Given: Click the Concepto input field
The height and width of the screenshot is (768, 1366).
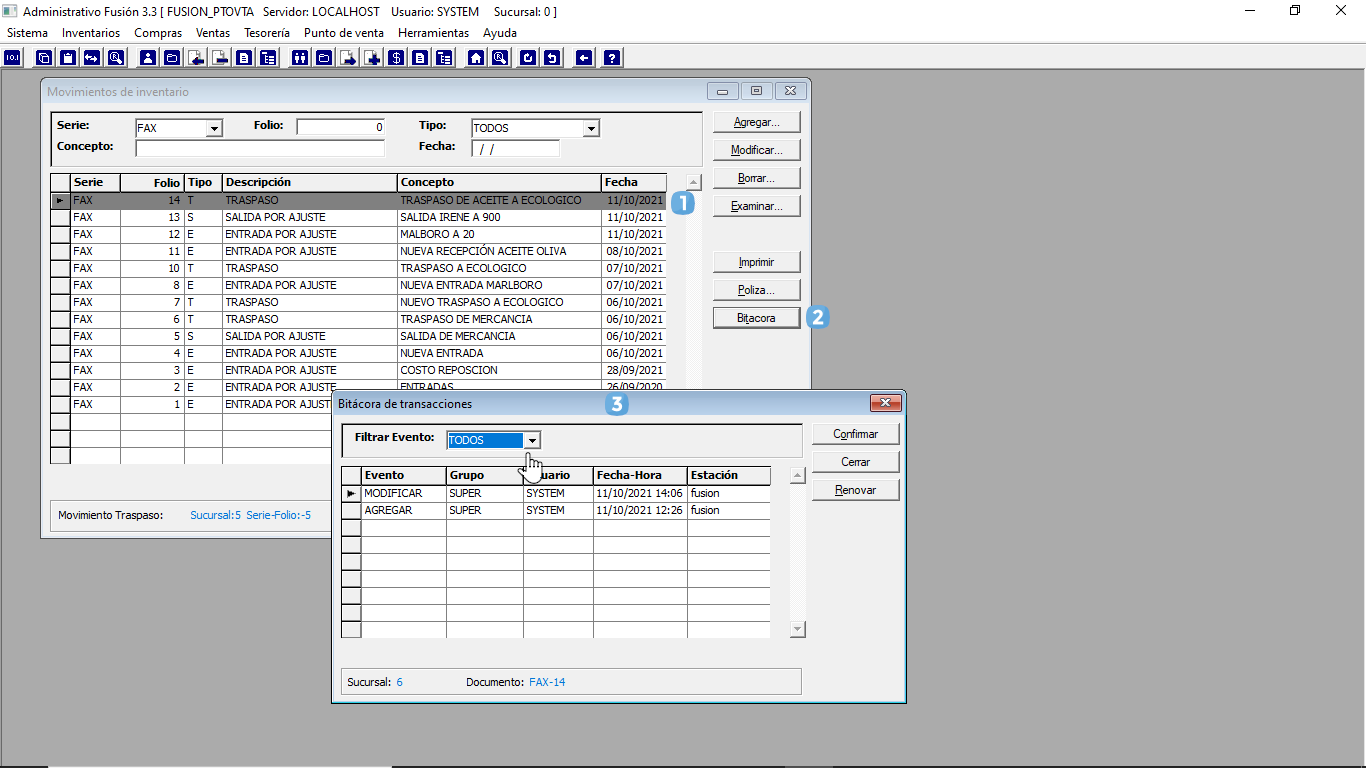Looking at the screenshot, I should coord(260,148).
